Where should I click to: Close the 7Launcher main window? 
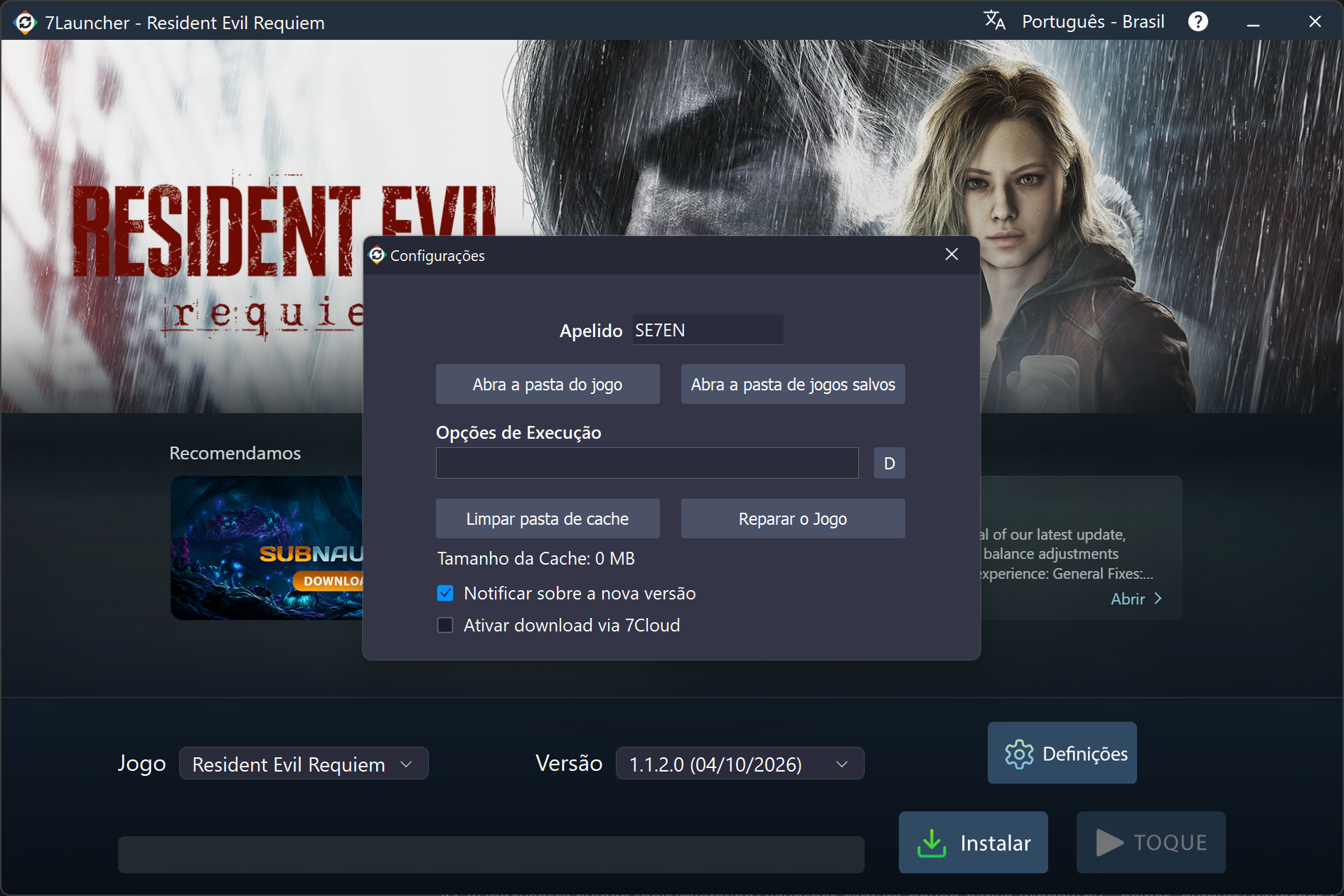click(1315, 22)
